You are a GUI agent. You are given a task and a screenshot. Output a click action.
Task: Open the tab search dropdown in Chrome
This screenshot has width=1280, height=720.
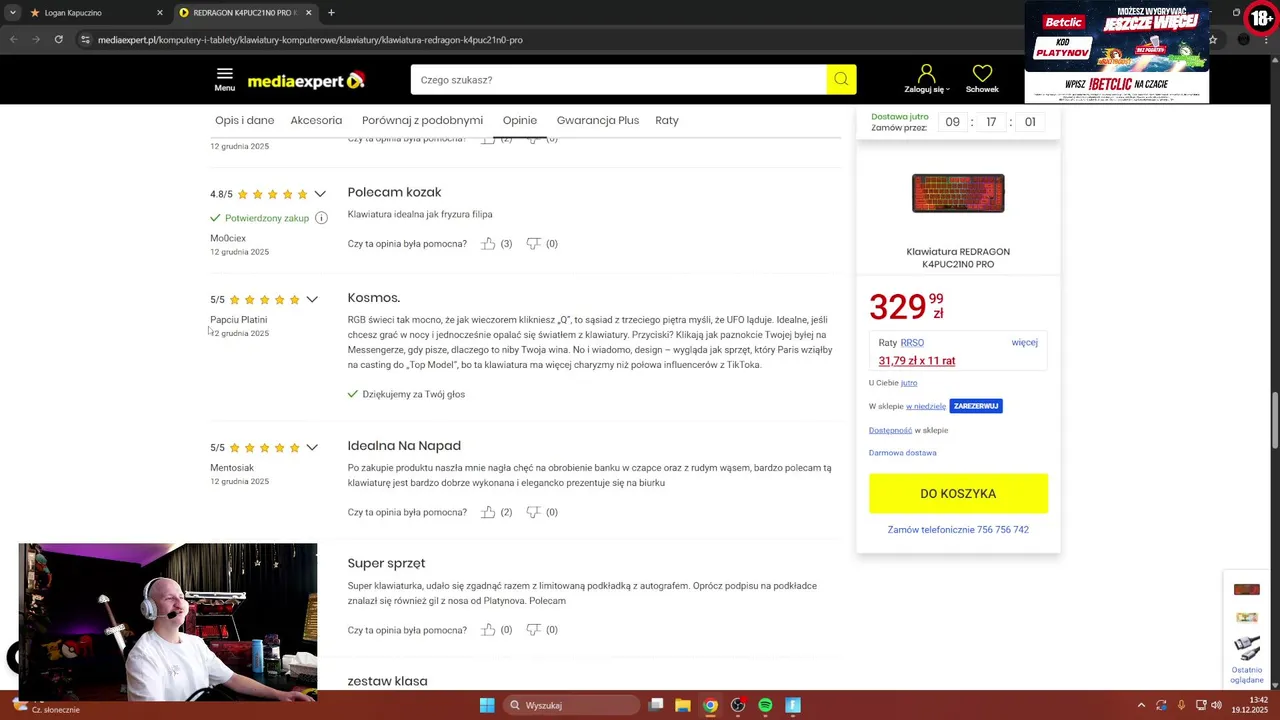12,13
